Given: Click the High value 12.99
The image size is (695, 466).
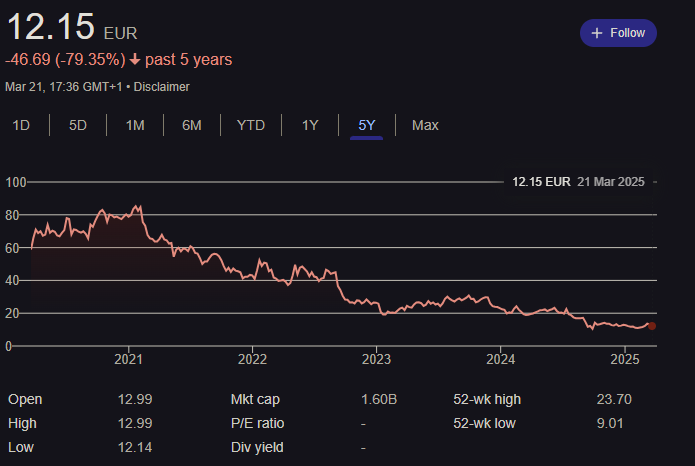Looking at the screenshot, I should (135, 423).
